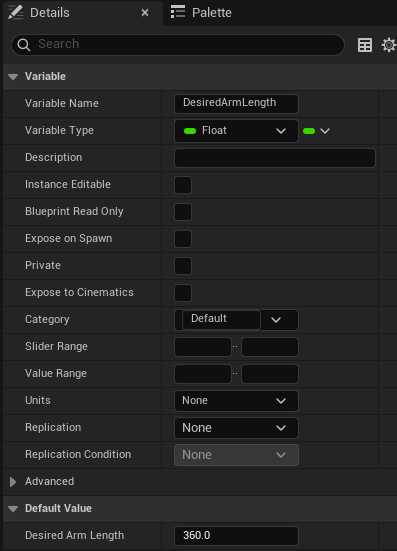Click the Instance Editable label
The image size is (397, 551).
click(x=68, y=184)
